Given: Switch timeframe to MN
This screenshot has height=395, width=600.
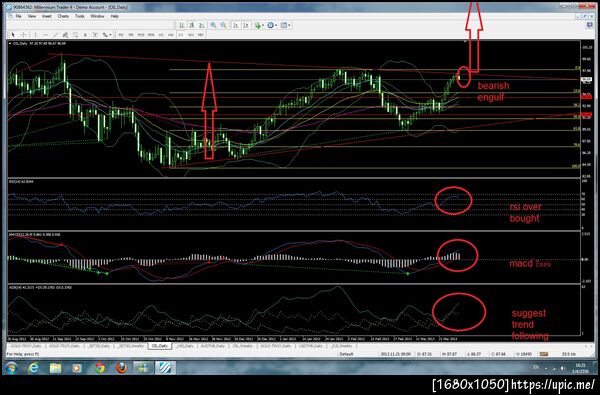Looking at the screenshot, I should (x=201, y=35).
